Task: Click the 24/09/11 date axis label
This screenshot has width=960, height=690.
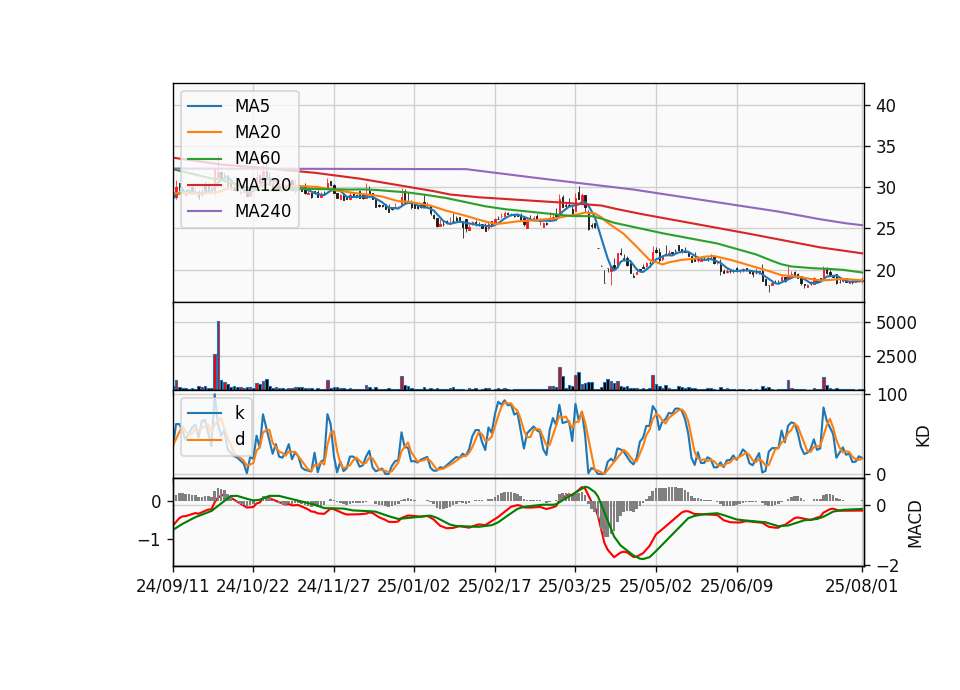Action: 173,586
